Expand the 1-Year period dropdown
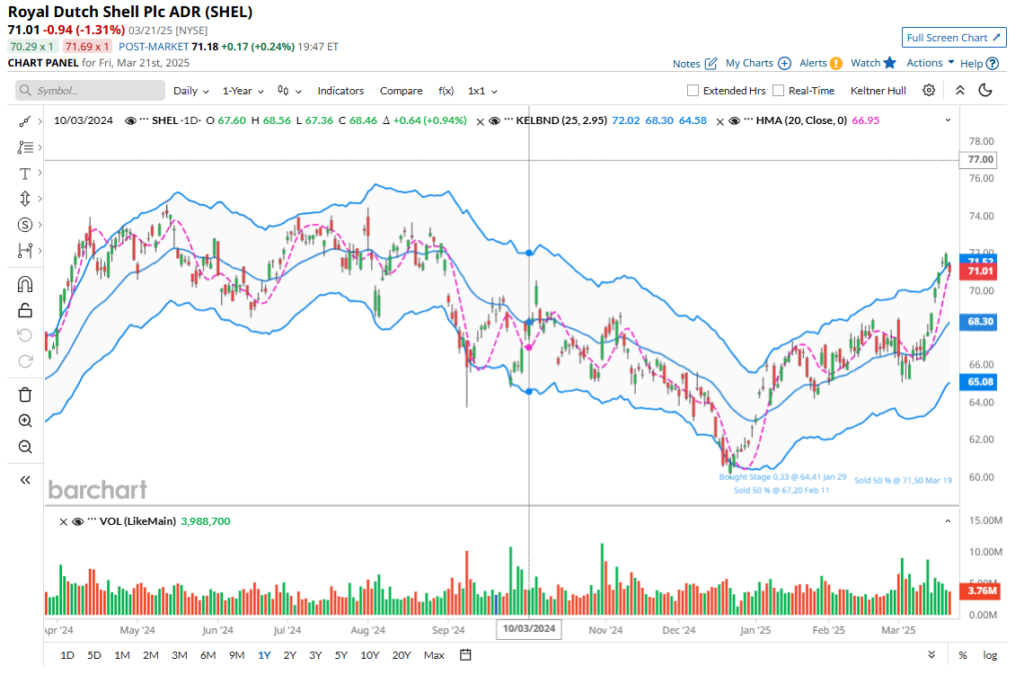This screenshot has width=1024, height=684. click(x=243, y=91)
